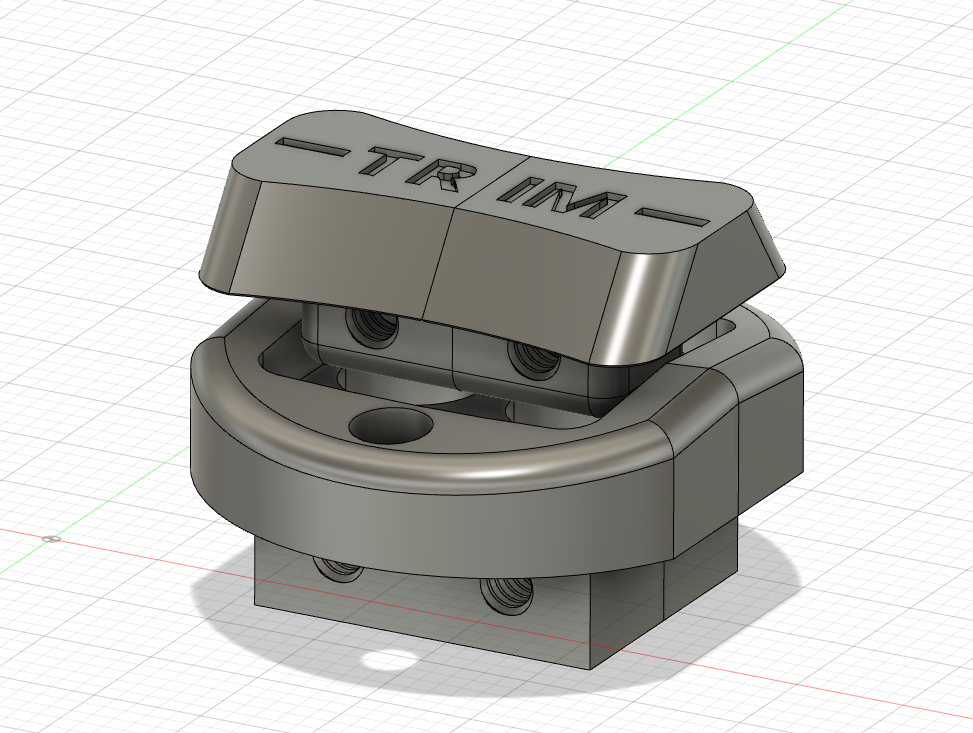Select the left threaded hole under the cap
Viewport: 973px width, 733px height.
click(372, 325)
